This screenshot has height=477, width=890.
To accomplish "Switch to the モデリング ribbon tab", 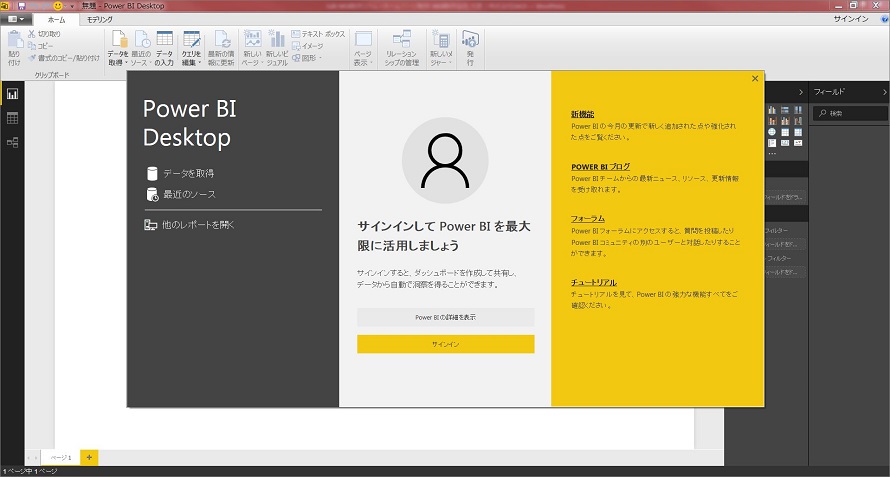I will click(x=99, y=19).
